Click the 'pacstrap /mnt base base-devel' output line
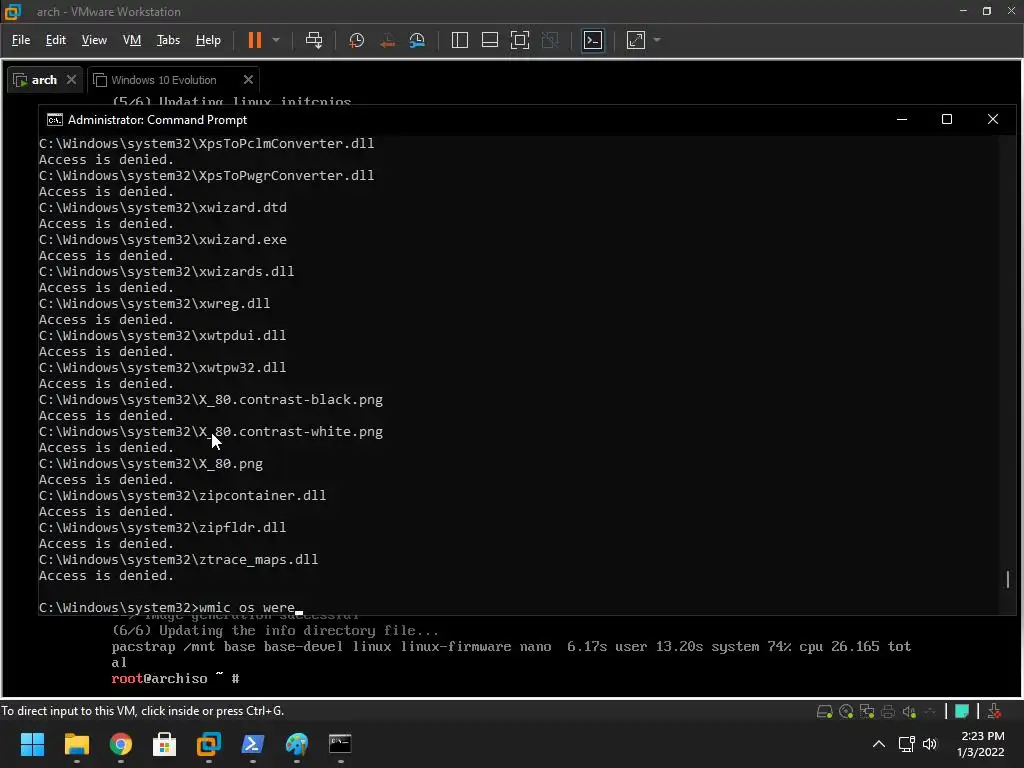Screen dimensions: 1024x768 pos(511,654)
